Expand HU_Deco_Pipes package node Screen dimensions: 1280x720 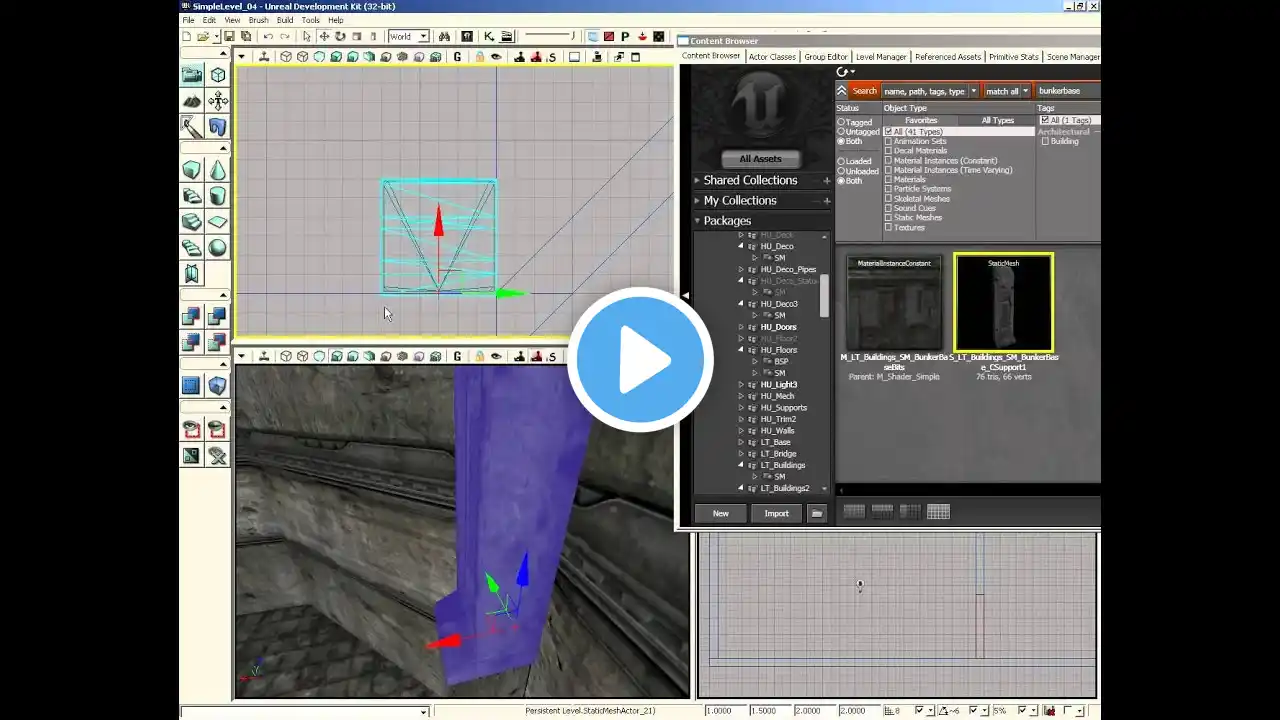tap(741, 269)
